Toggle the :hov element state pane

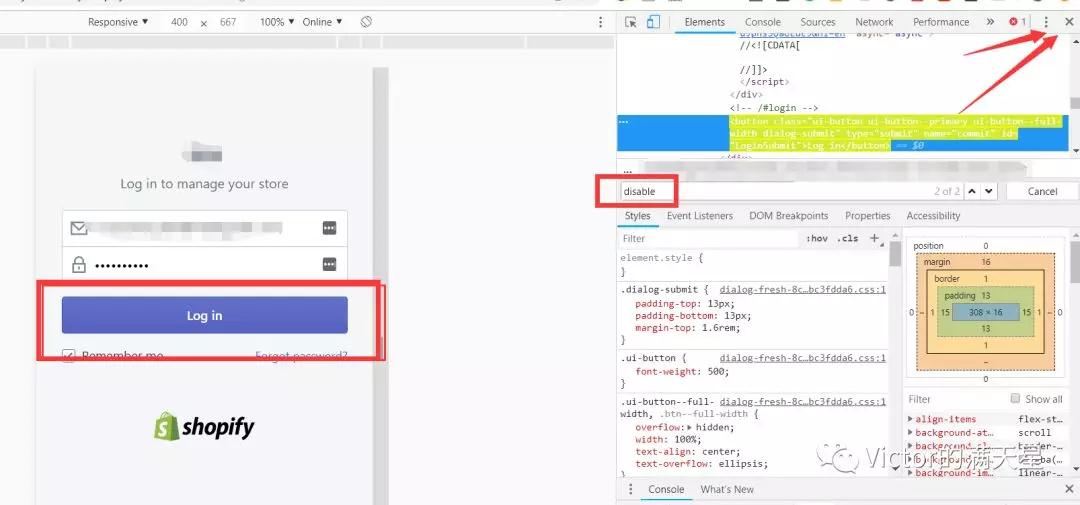(x=817, y=238)
